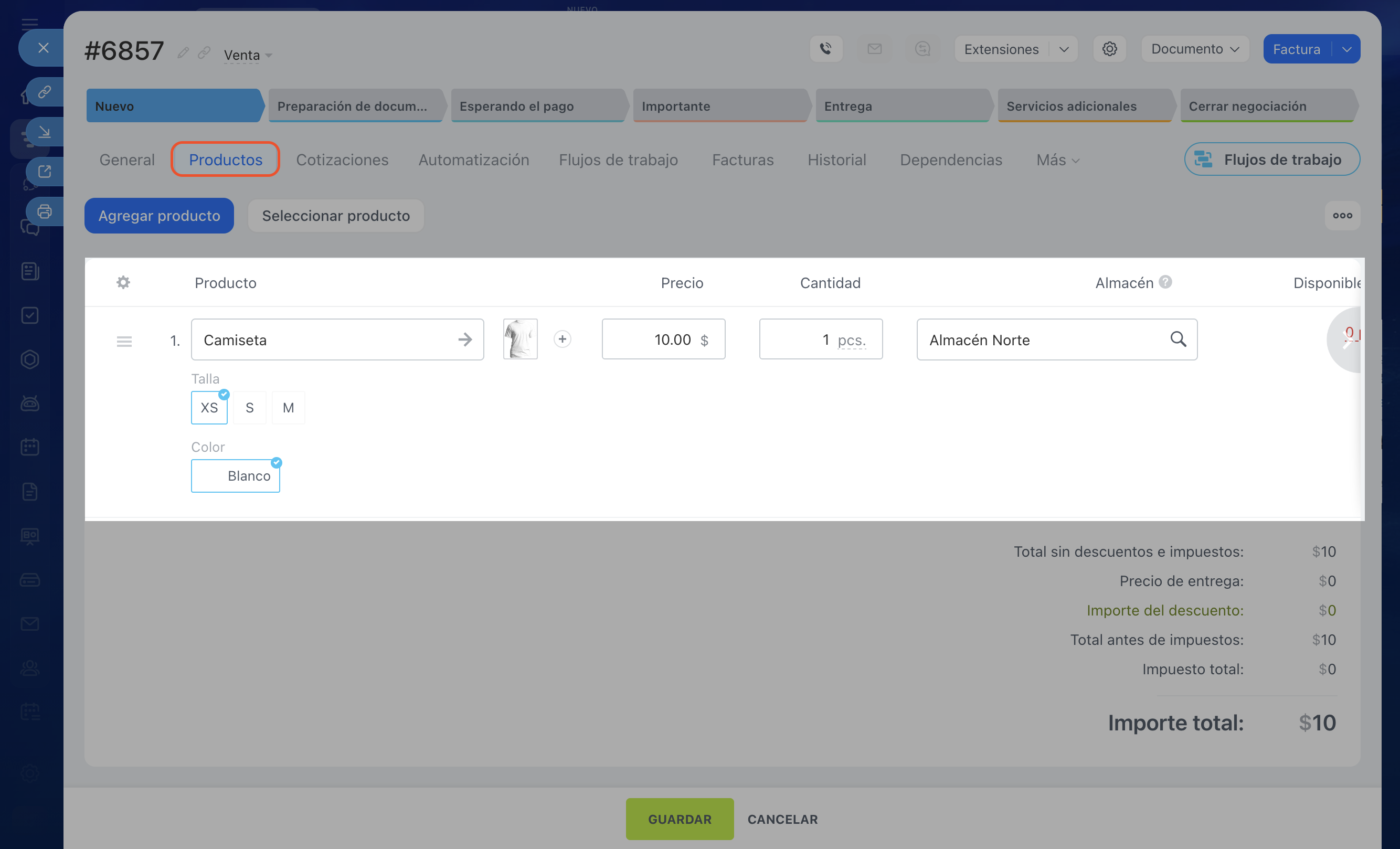Expand the Más tab menu

coord(1057,160)
